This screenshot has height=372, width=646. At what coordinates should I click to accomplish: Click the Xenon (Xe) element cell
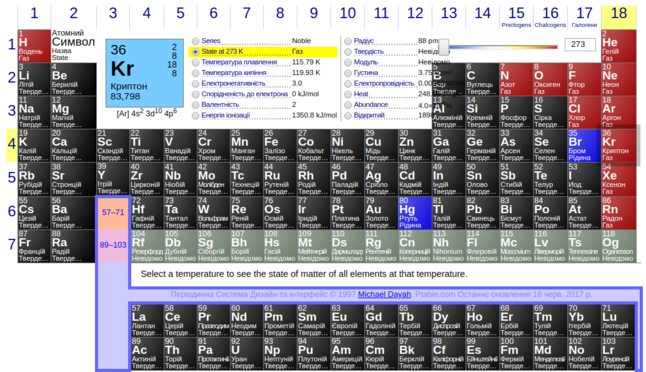click(618, 179)
